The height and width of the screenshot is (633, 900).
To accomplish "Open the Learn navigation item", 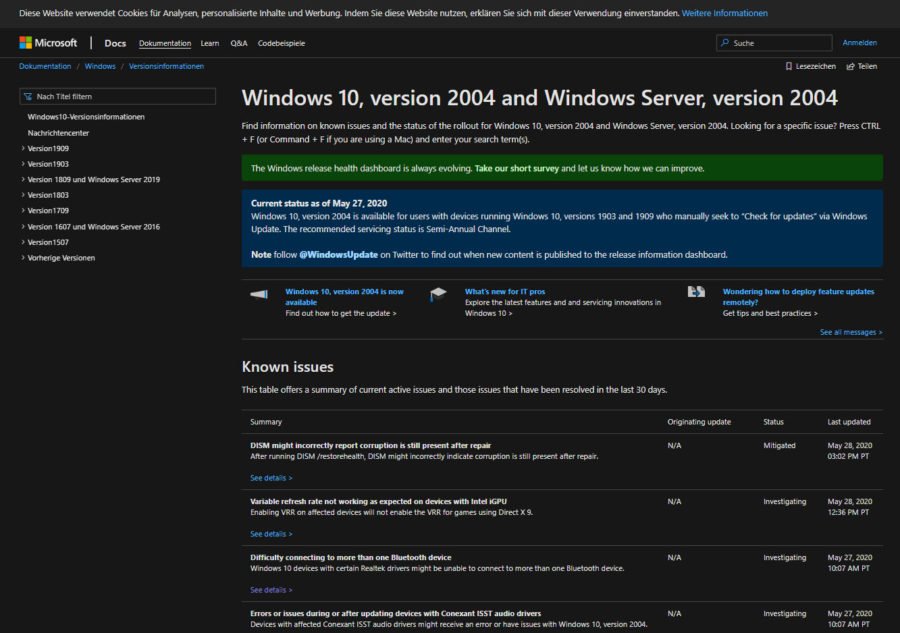I will tap(209, 43).
